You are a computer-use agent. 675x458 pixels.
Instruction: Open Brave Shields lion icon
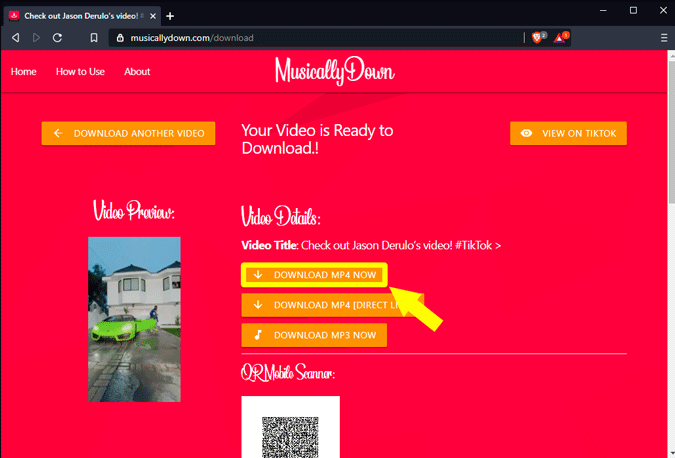point(537,38)
